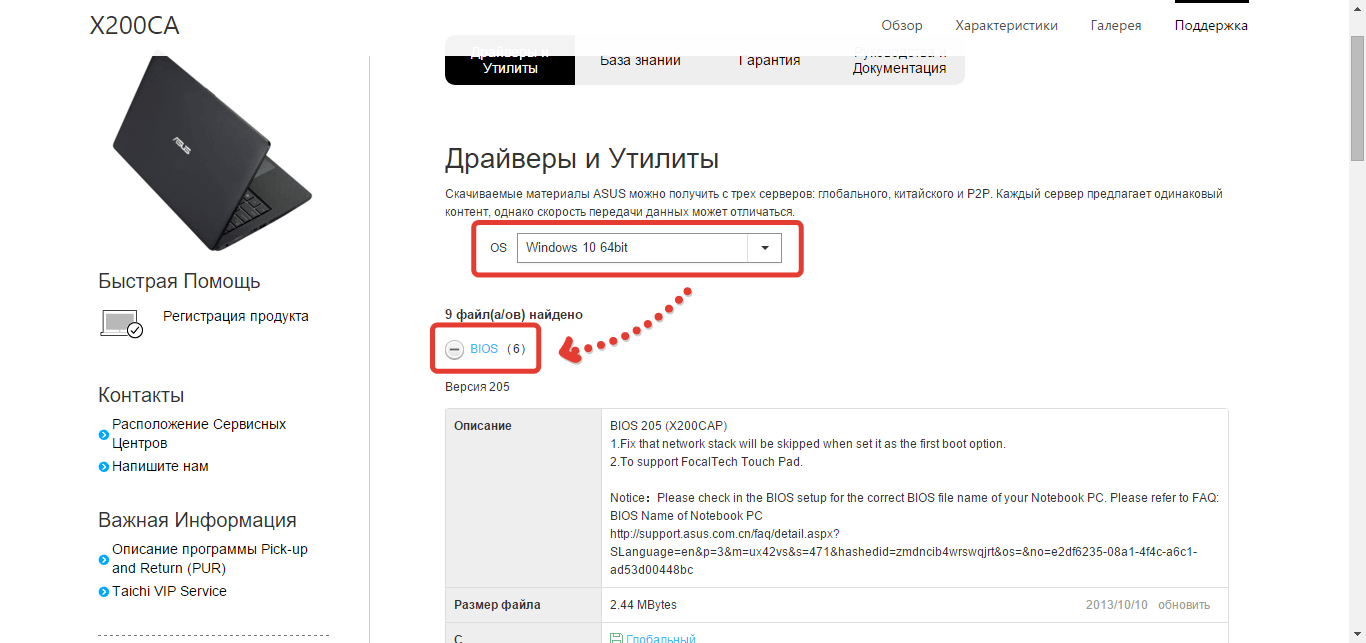Click bullet icon beside Напишите нам
Viewport: 1366px width, 643px height.
[104, 467]
